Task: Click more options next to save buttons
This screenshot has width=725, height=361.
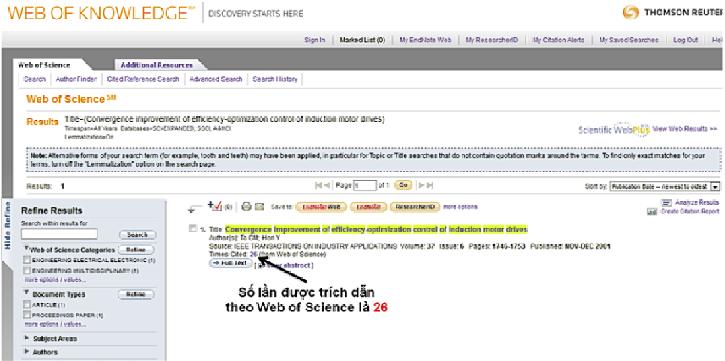Action: [461, 207]
